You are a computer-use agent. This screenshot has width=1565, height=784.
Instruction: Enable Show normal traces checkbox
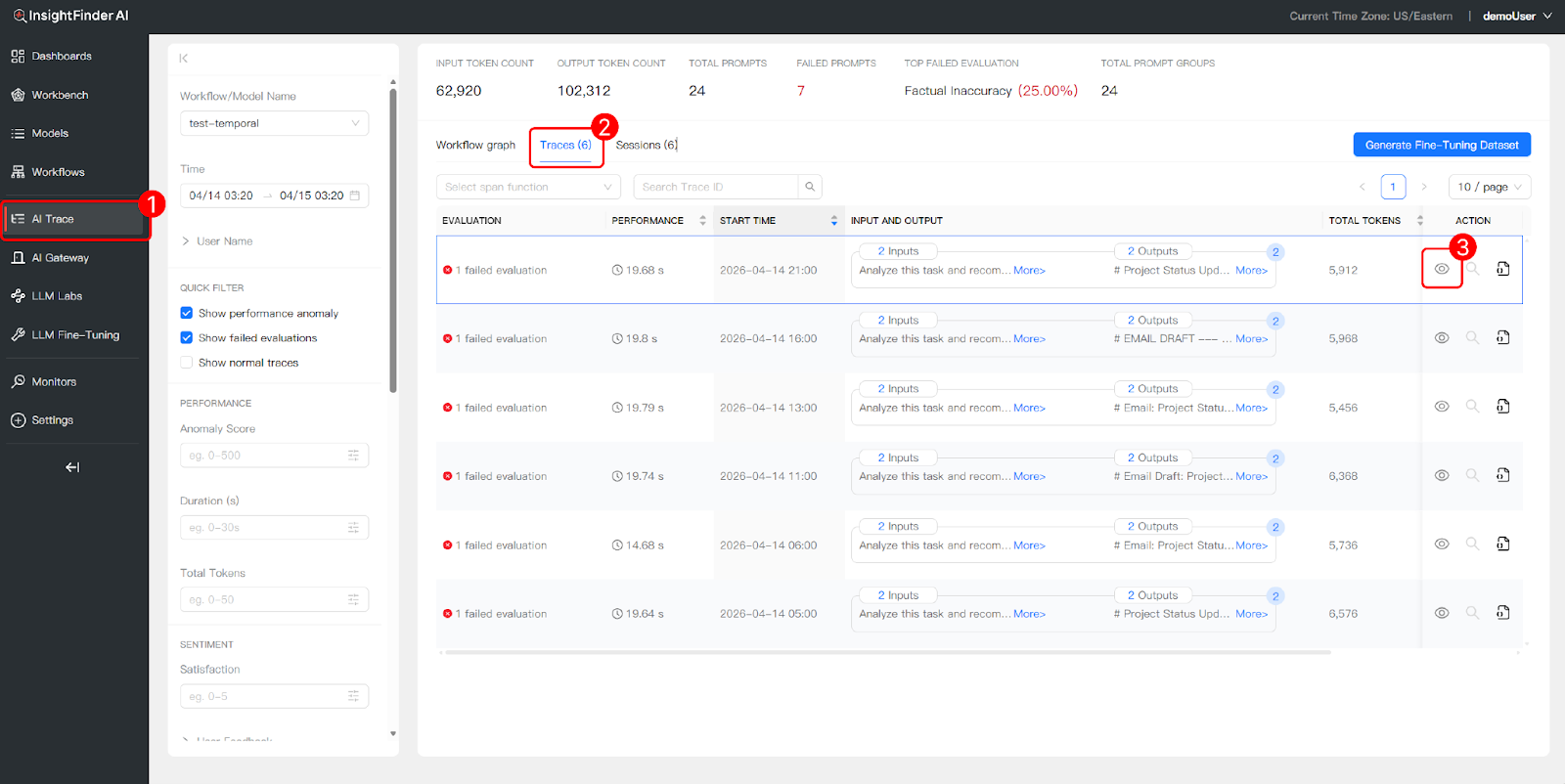[x=187, y=363]
